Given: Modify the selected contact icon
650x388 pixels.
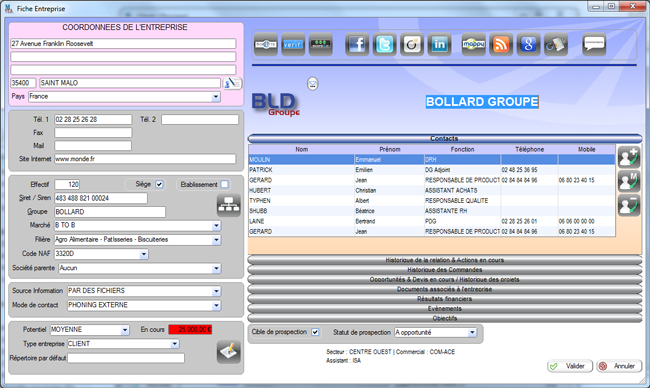Looking at the screenshot, I should [629, 181].
